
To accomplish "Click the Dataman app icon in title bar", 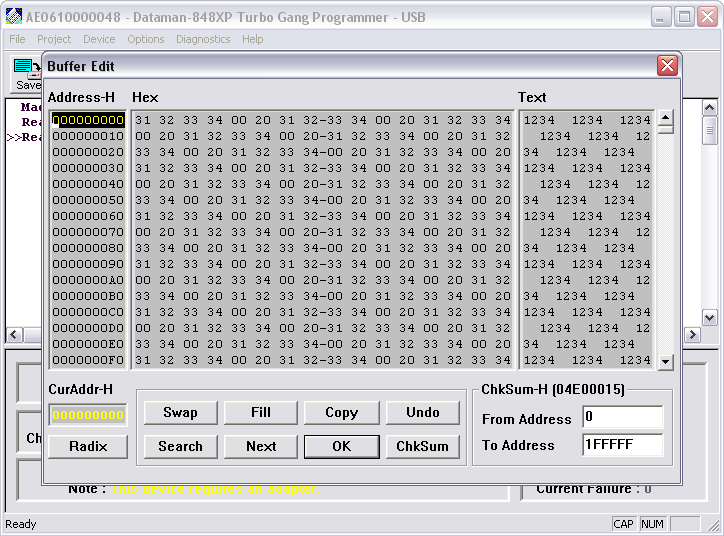I will 14,17.
